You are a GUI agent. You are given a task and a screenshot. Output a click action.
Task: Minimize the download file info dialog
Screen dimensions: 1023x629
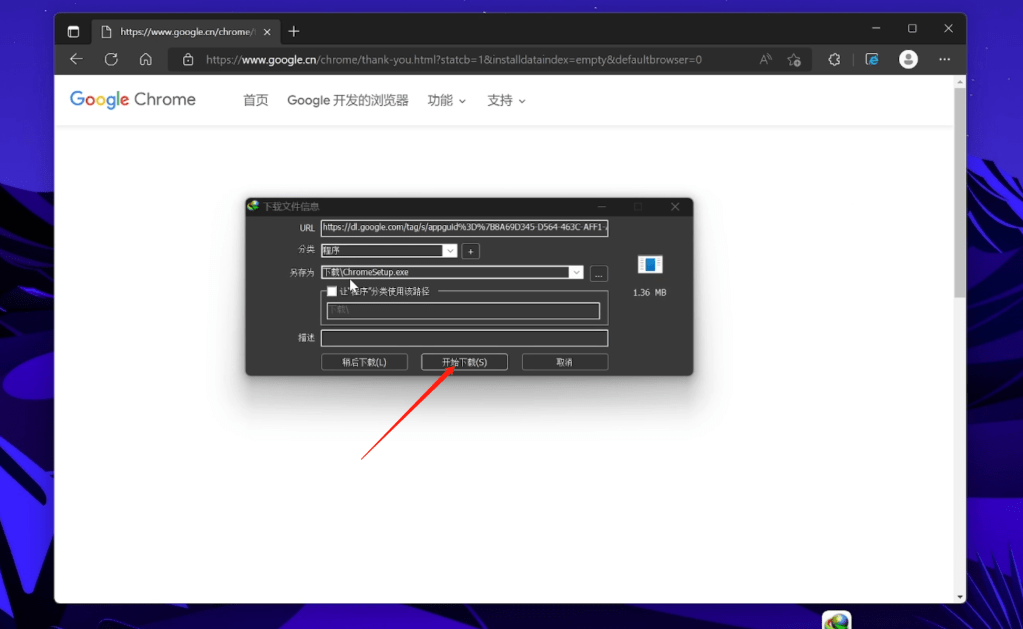coord(602,206)
